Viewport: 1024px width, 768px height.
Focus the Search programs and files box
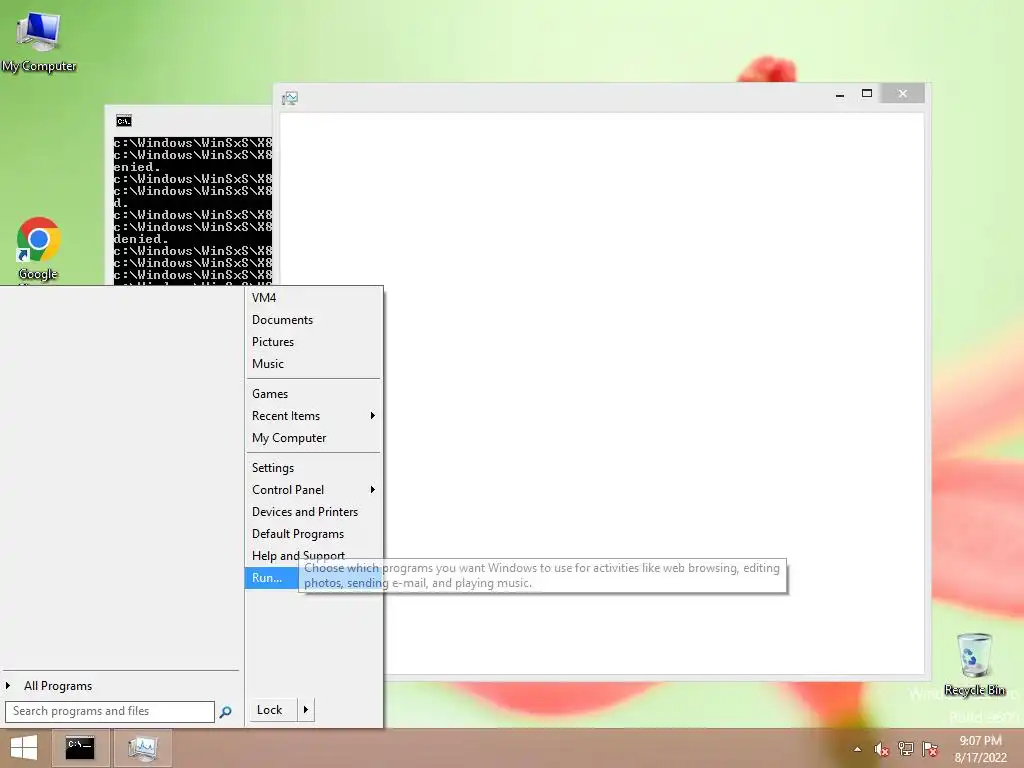pyautogui.click(x=110, y=711)
